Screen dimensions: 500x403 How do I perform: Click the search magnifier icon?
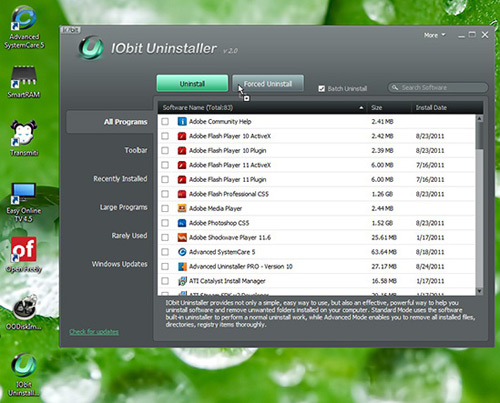point(395,87)
